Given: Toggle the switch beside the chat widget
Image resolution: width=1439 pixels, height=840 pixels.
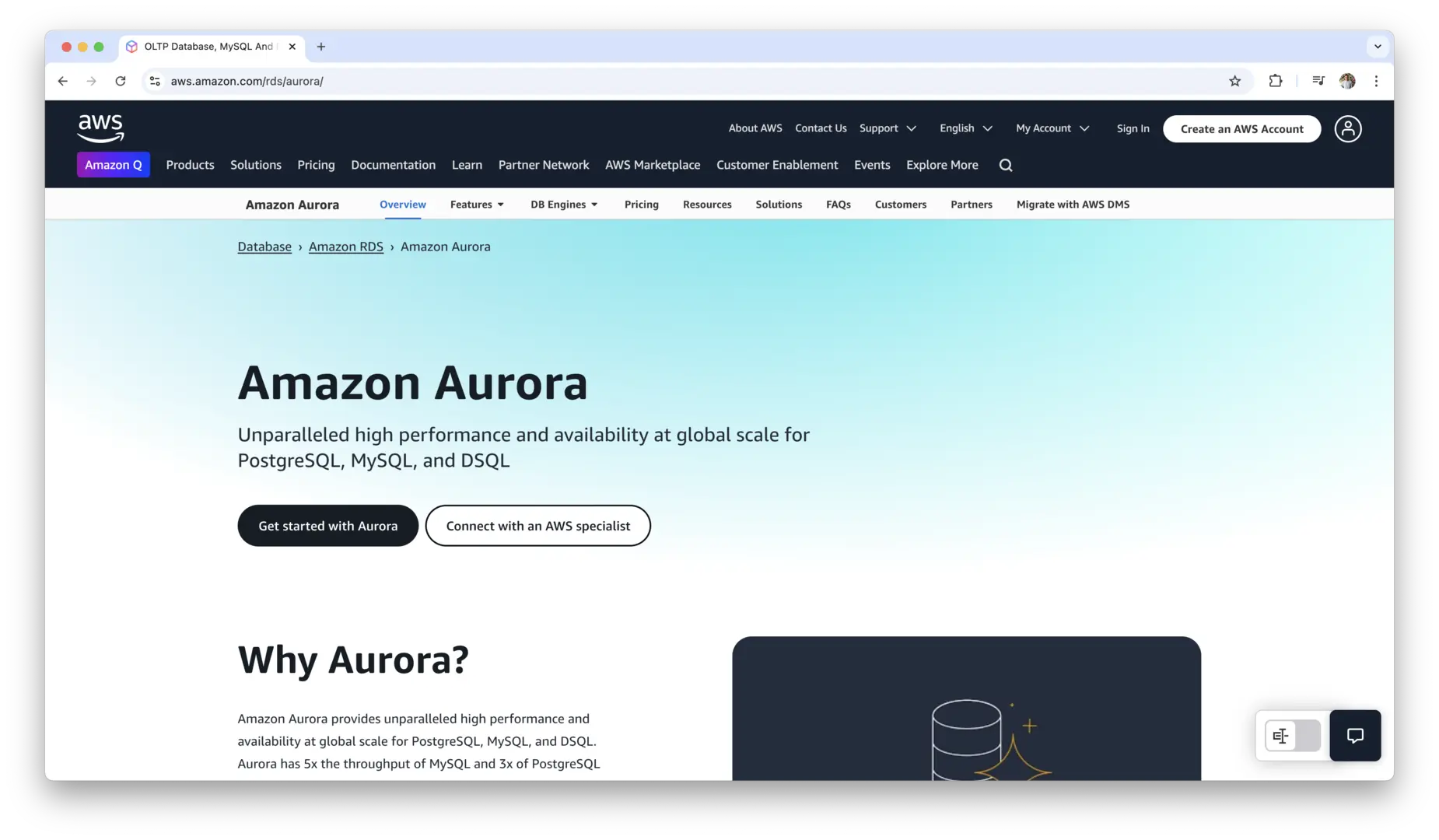Looking at the screenshot, I should point(1292,736).
